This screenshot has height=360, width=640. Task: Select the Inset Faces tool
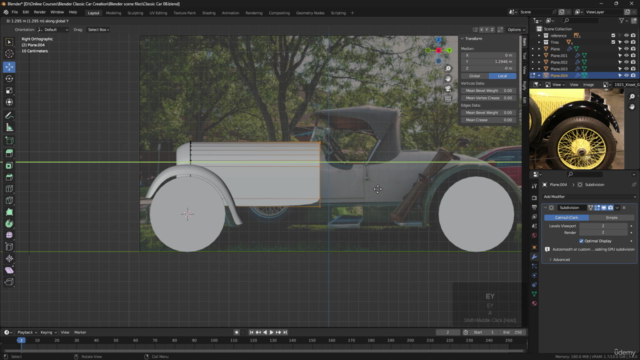tap(9, 165)
